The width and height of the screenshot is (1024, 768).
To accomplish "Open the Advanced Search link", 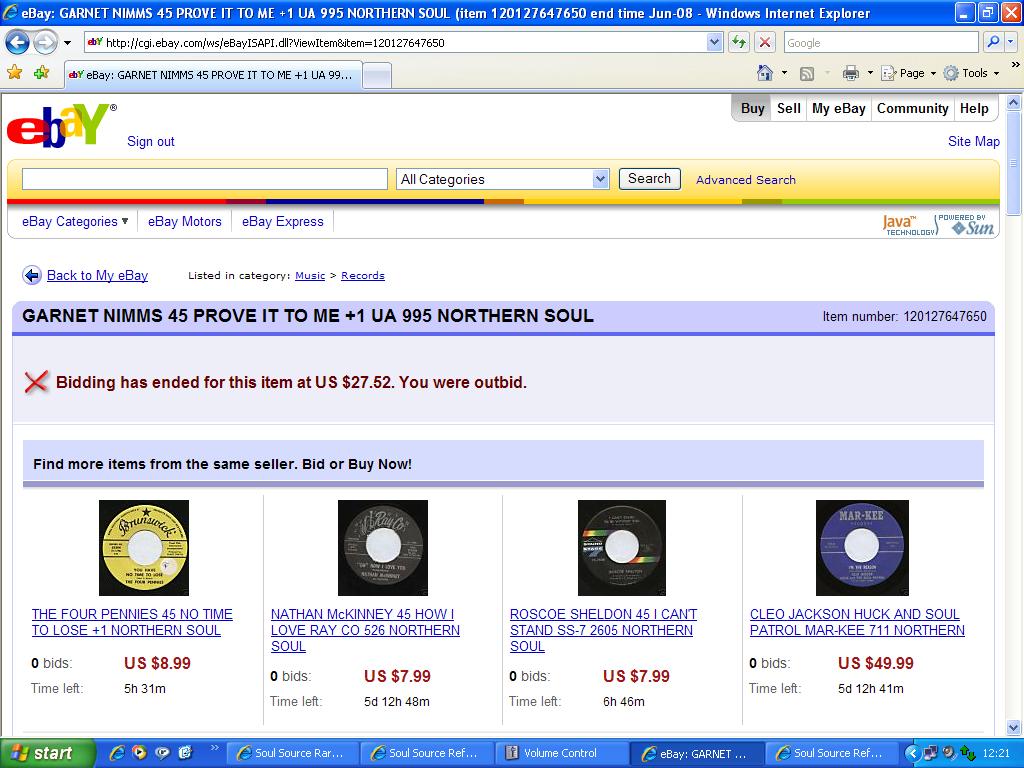I will pyautogui.click(x=746, y=180).
